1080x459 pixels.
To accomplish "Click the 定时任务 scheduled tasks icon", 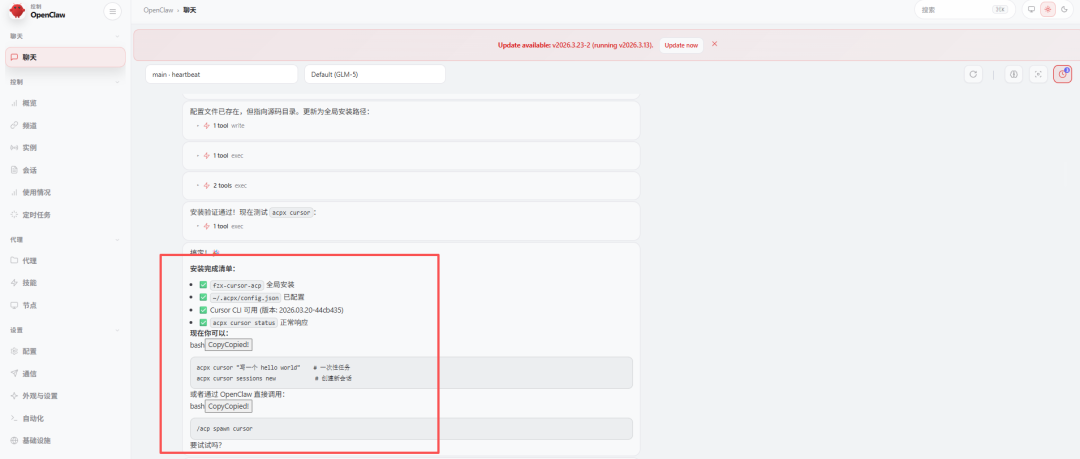I will tap(14, 215).
